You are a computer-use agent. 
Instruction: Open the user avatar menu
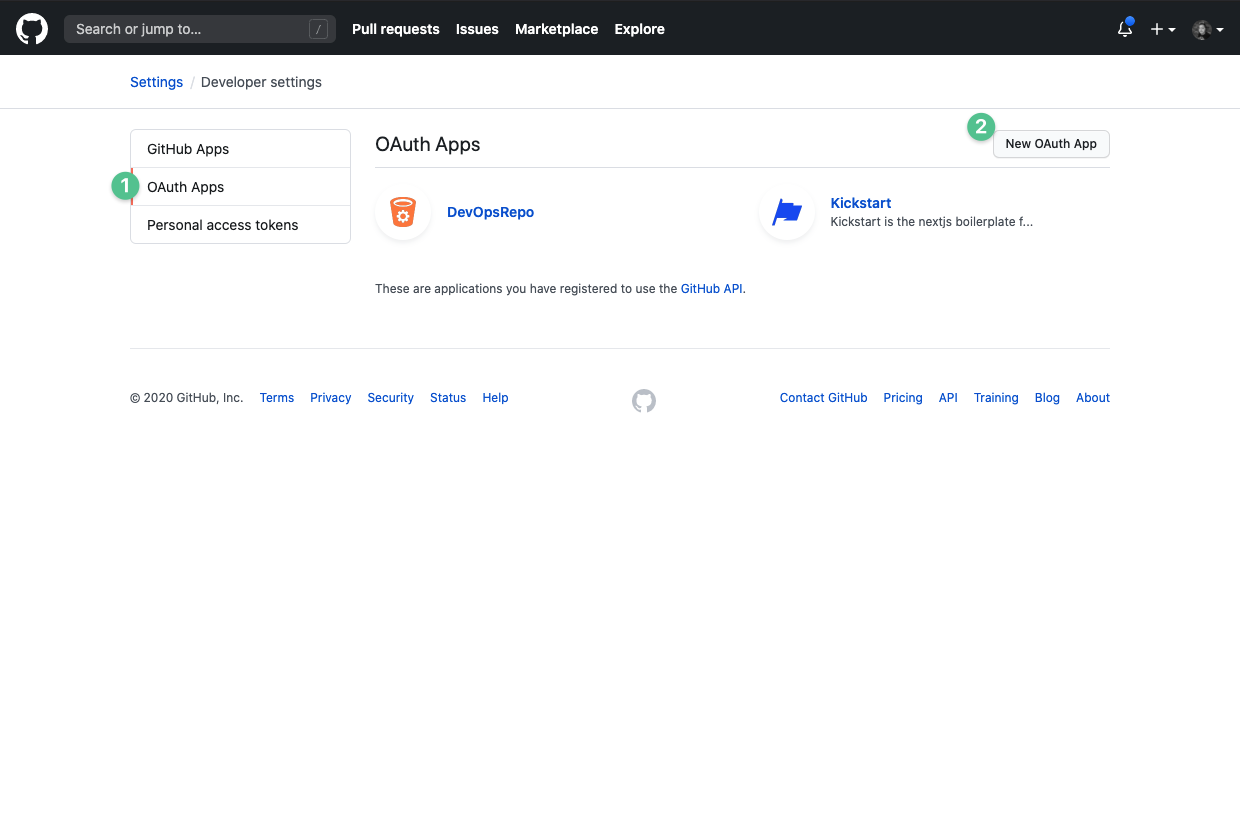point(1208,29)
